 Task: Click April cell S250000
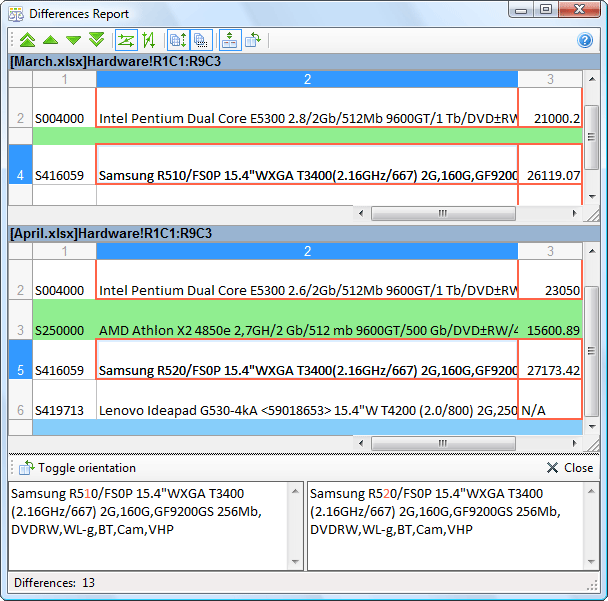coord(64,319)
